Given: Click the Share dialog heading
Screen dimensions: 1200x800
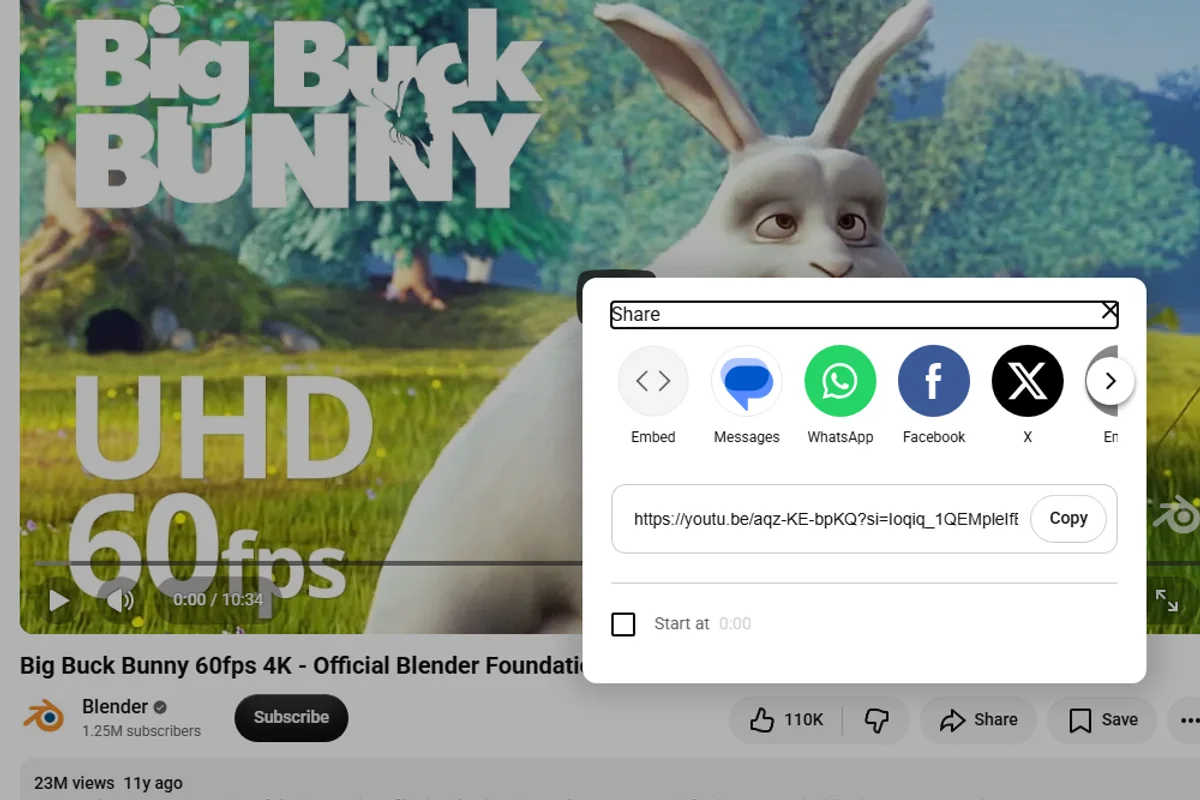Looking at the screenshot, I should (x=636, y=314).
